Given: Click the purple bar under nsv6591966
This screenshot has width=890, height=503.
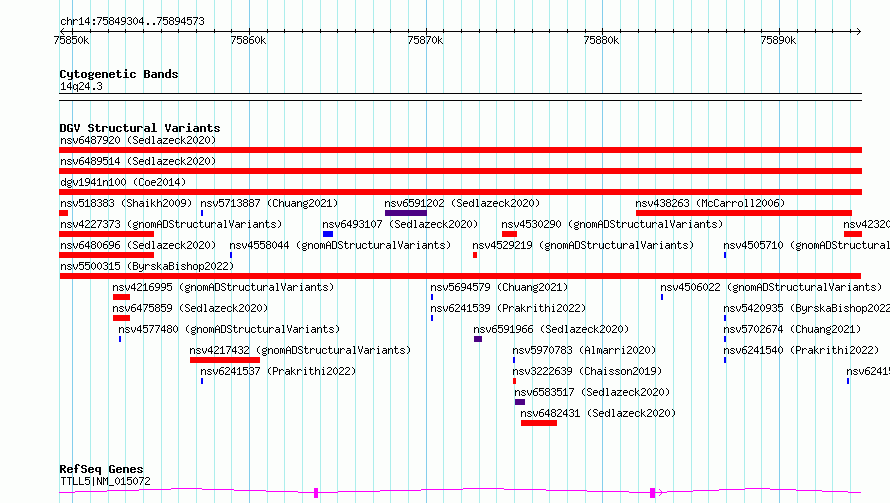Looking at the screenshot, I should pyautogui.click(x=478, y=339).
